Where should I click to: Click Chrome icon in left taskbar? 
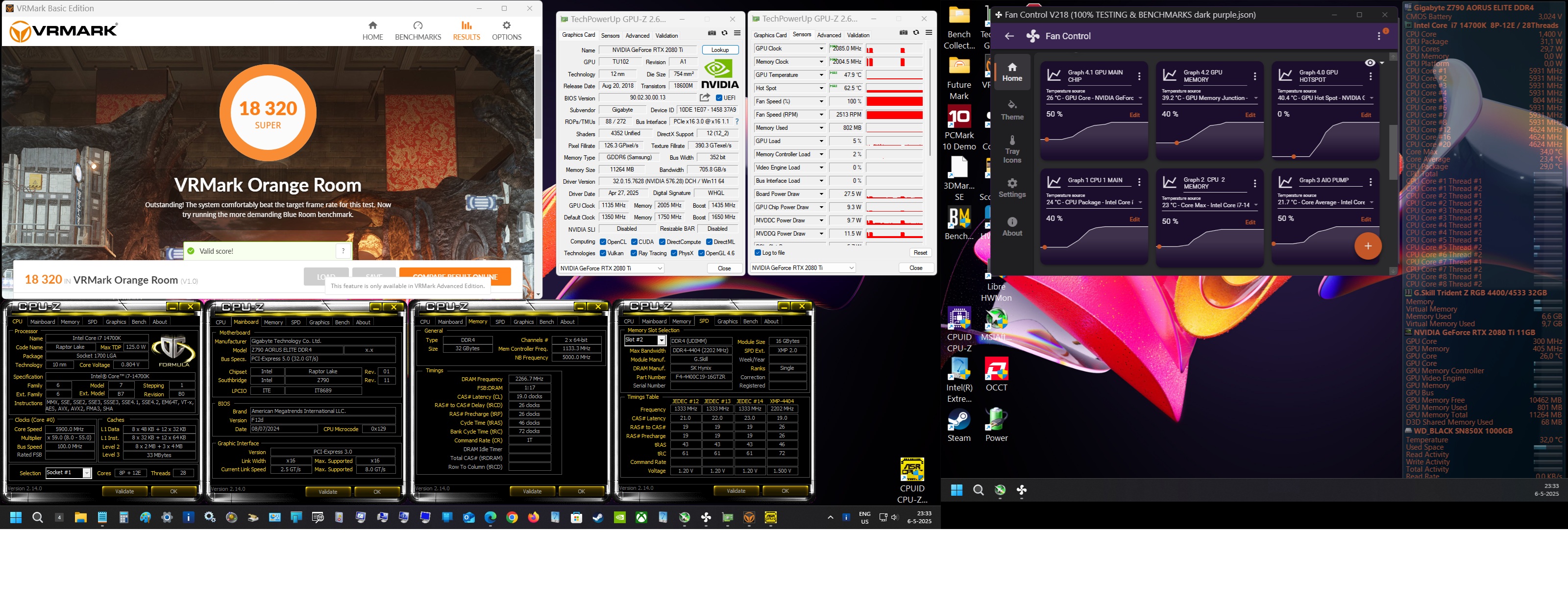(512, 518)
